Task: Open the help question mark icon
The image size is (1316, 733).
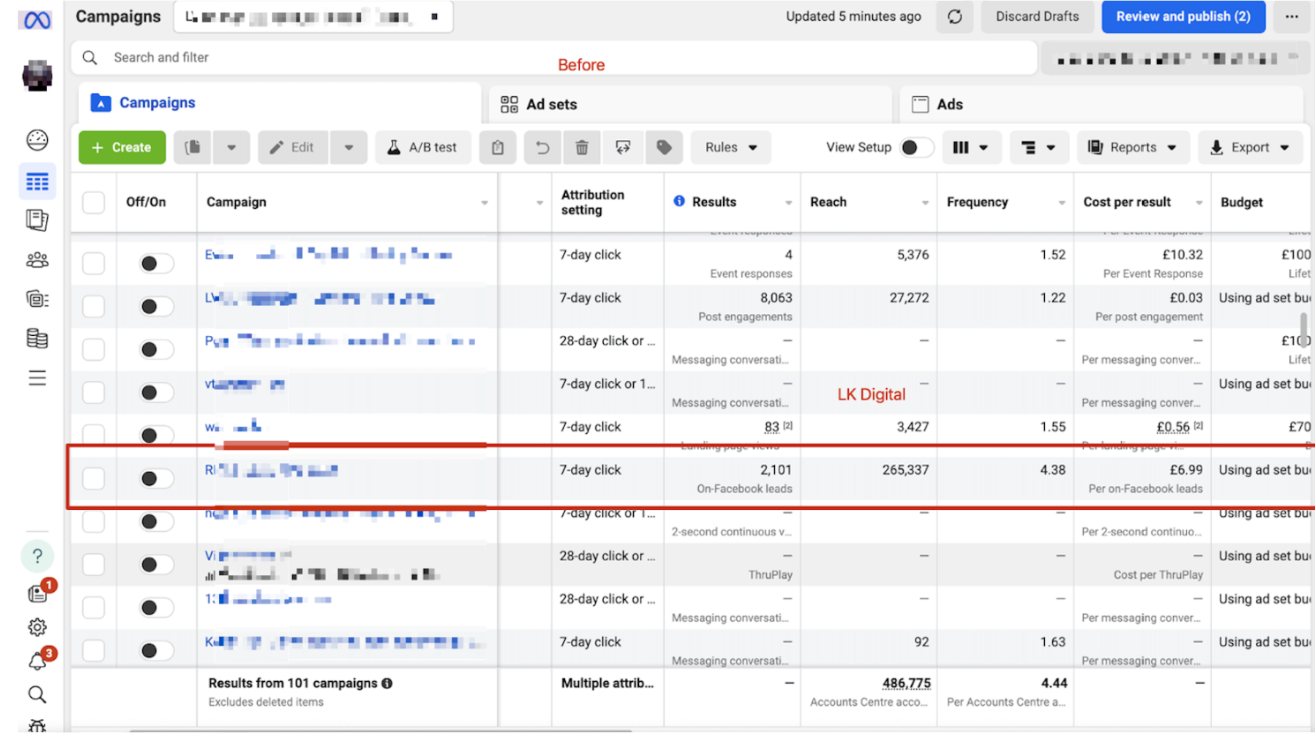Action: point(37,556)
